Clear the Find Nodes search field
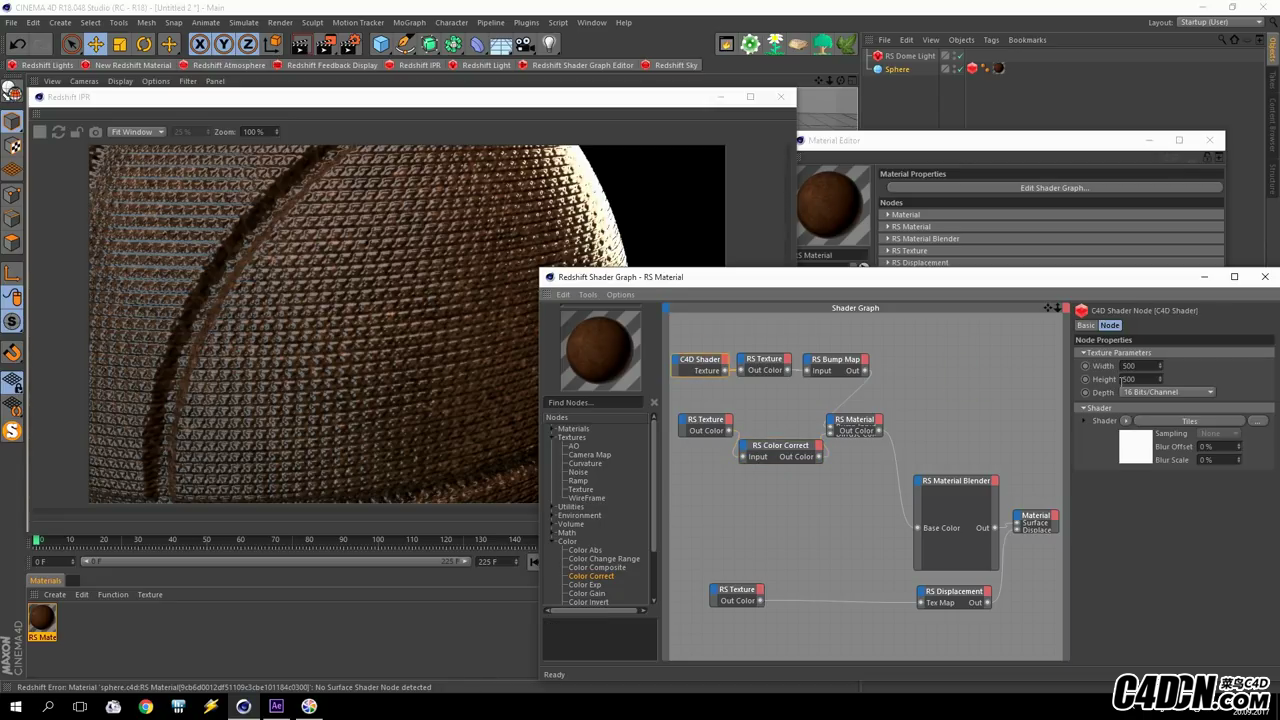The height and width of the screenshot is (720, 1280). click(x=654, y=402)
